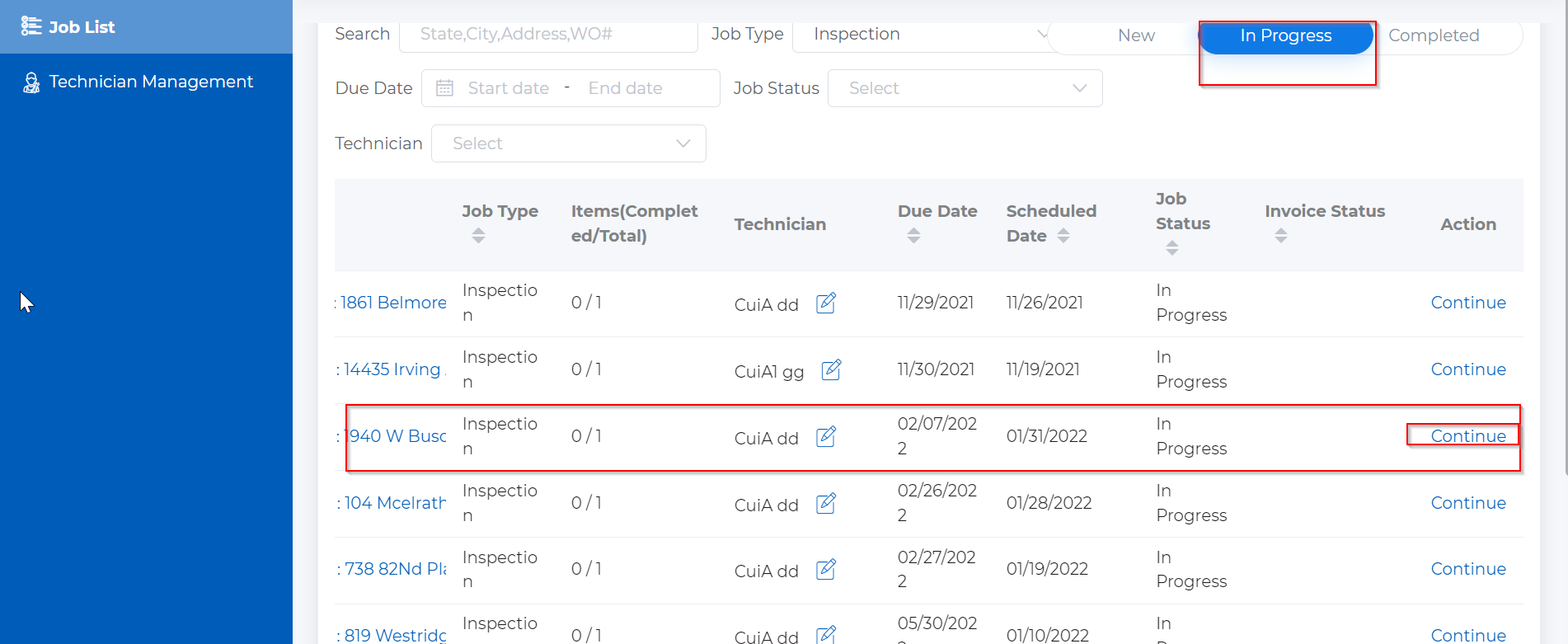1568x644 pixels.
Task: Click scheduled date 11/19/2021 cell
Action: point(1043,369)
